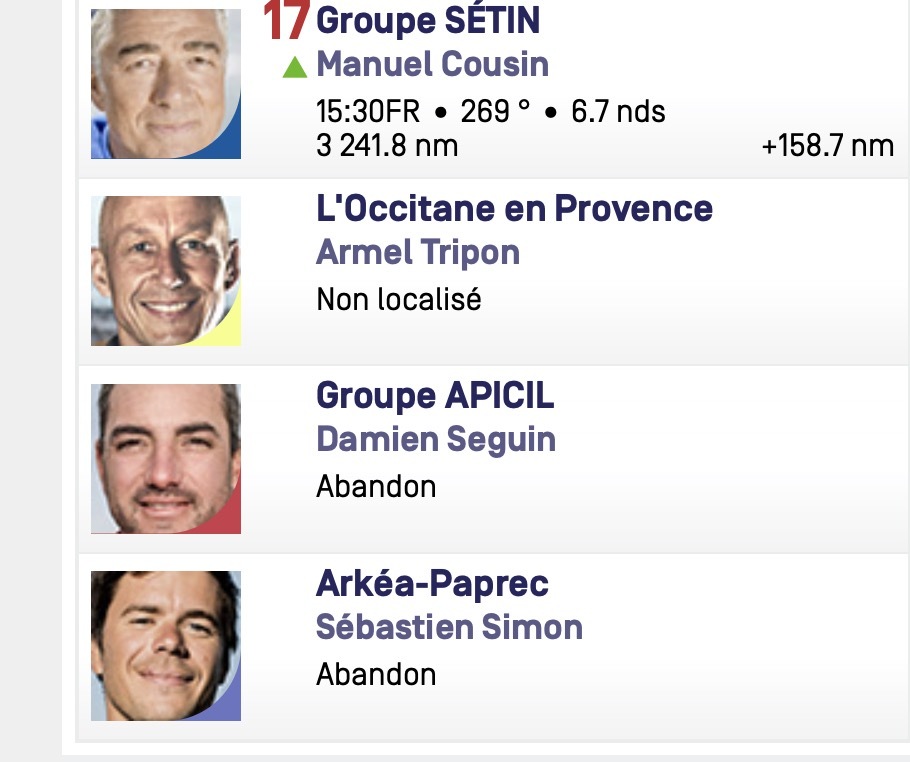Select skipper name Sébastien Simon
The width and height of the screenshot is (910, 762).
click(x=449, y=627)
